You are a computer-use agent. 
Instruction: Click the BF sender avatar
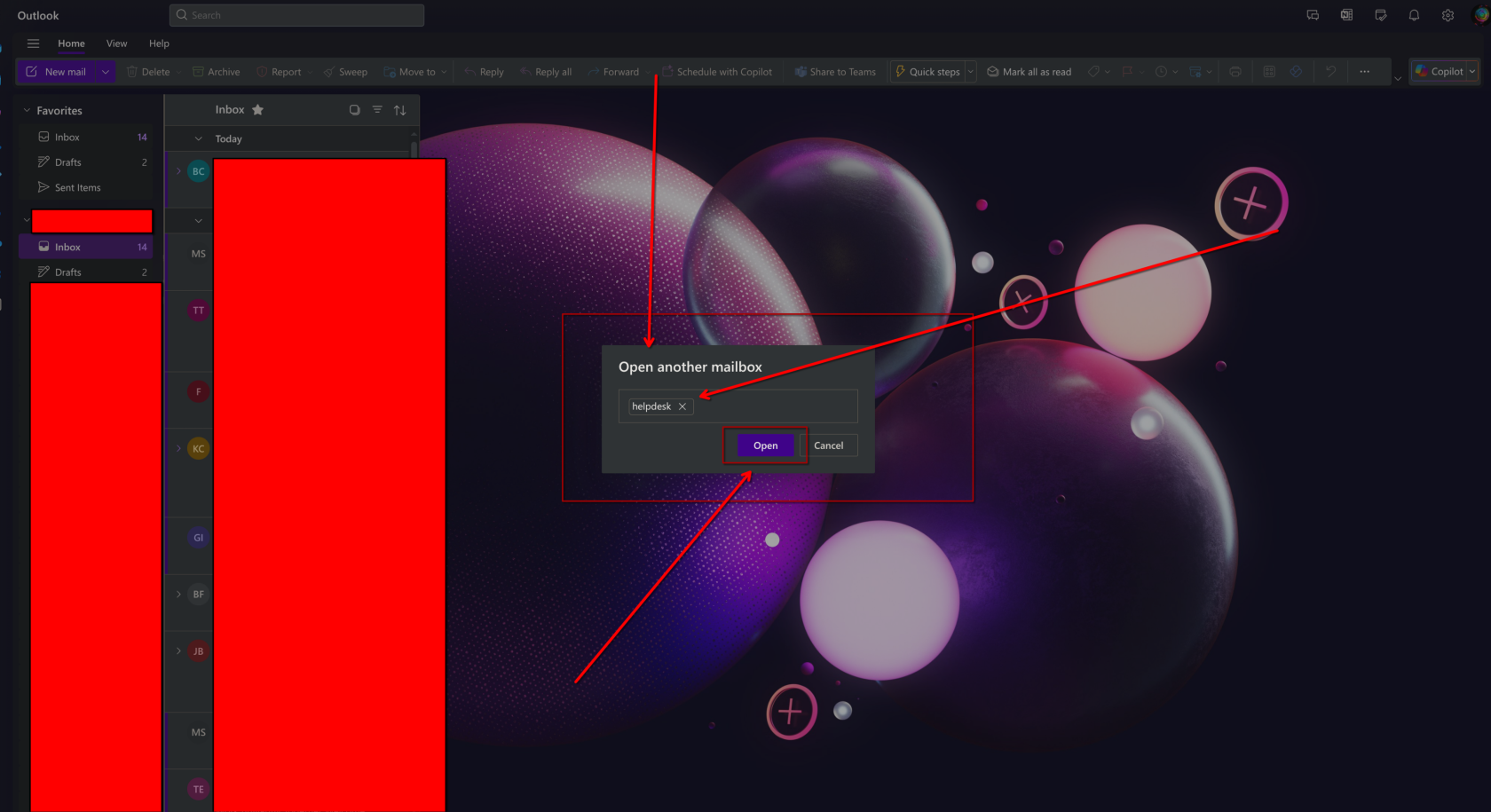tap(199, 595)
